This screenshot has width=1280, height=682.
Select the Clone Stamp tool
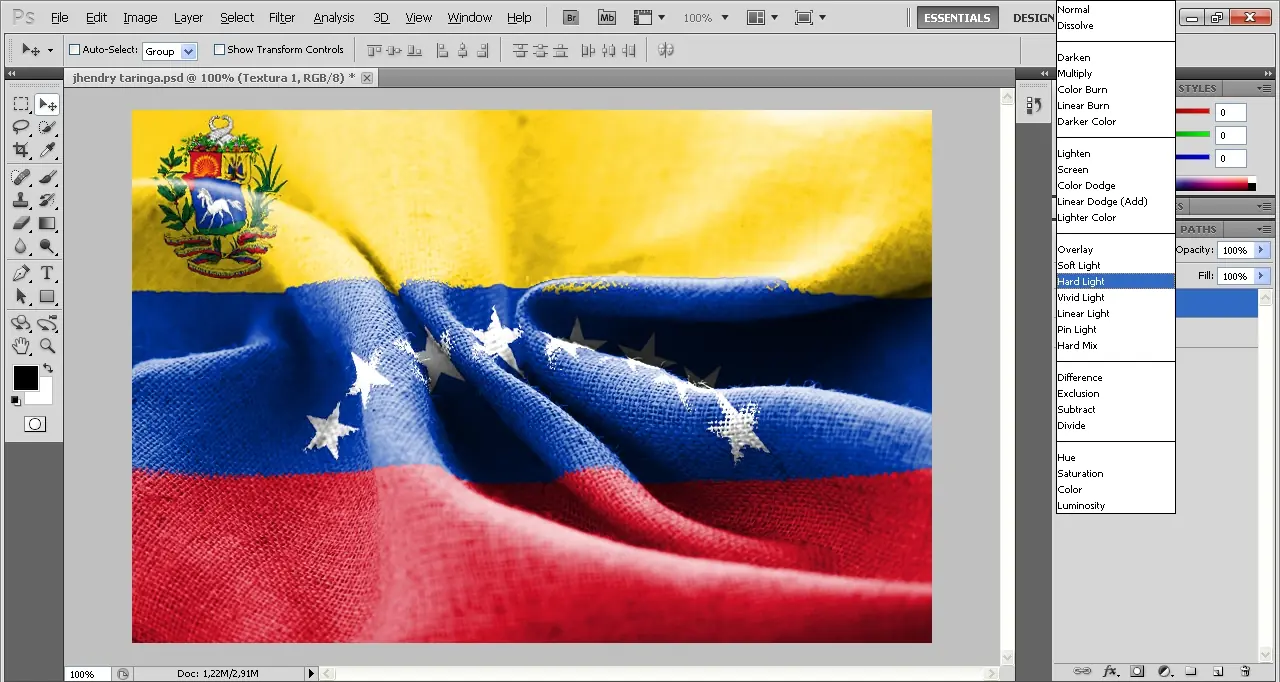20,200
